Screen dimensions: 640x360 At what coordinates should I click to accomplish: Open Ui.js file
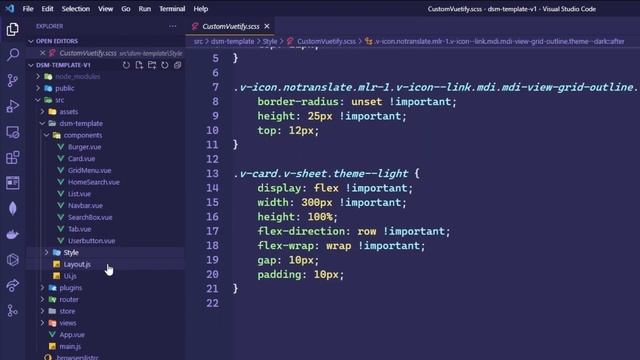[70, 276]
